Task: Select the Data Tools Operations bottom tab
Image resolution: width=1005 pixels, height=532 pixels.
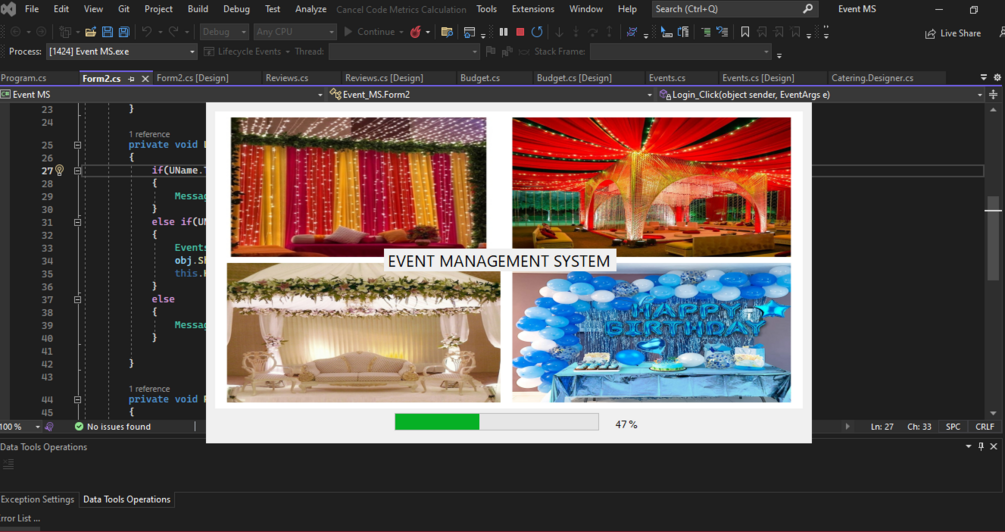Action: [x=127, y=499]
